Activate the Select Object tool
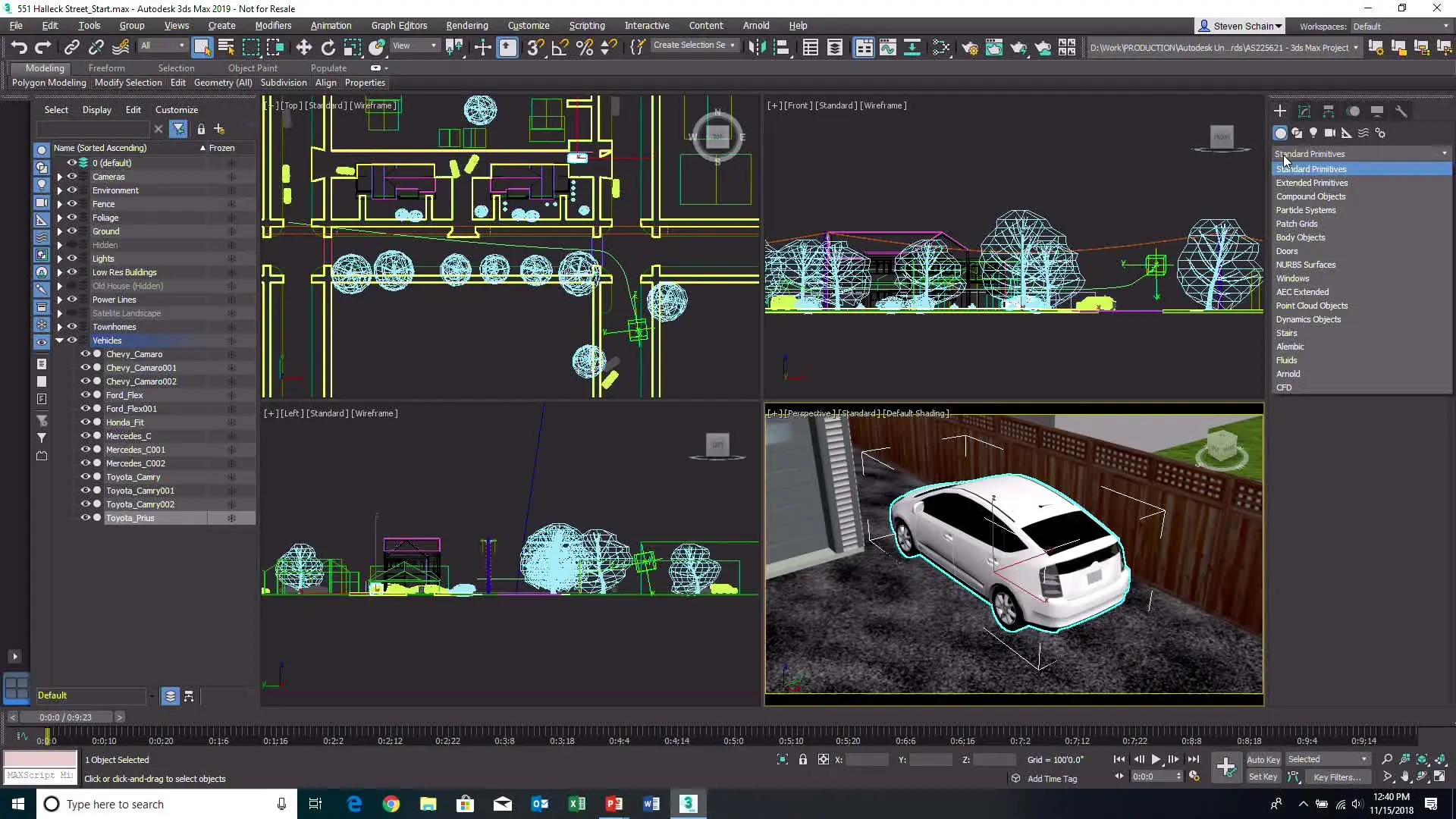Screen dimensions: 1456x819 [x=202, y=47]
